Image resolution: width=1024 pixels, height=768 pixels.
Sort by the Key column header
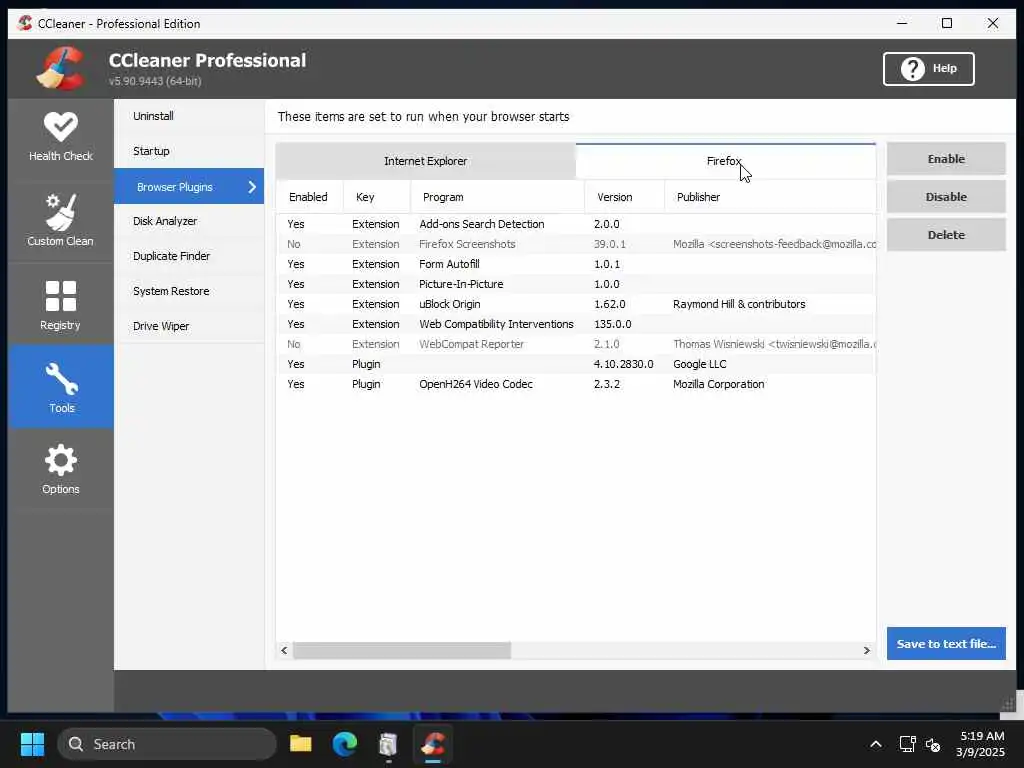377,197
